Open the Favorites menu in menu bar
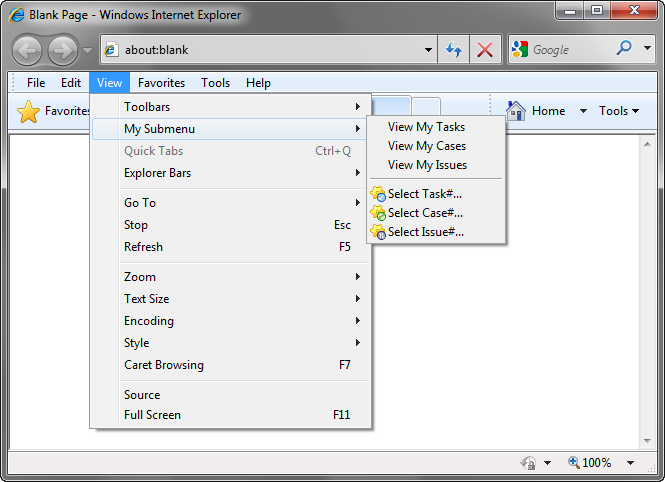The width and height of the screenshot is (665, 482). pyautogui.click(x=162, y=83)
